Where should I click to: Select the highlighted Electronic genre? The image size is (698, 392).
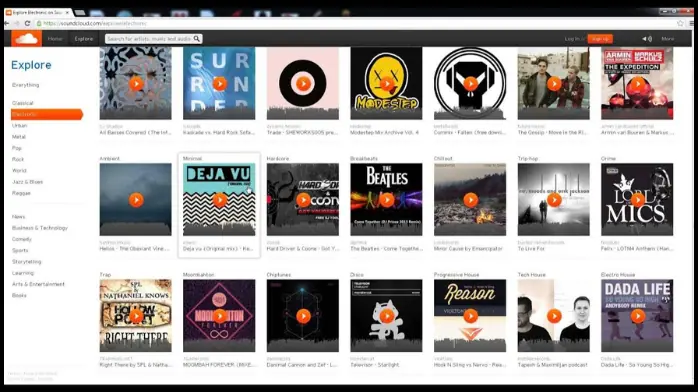click(46, 114)
